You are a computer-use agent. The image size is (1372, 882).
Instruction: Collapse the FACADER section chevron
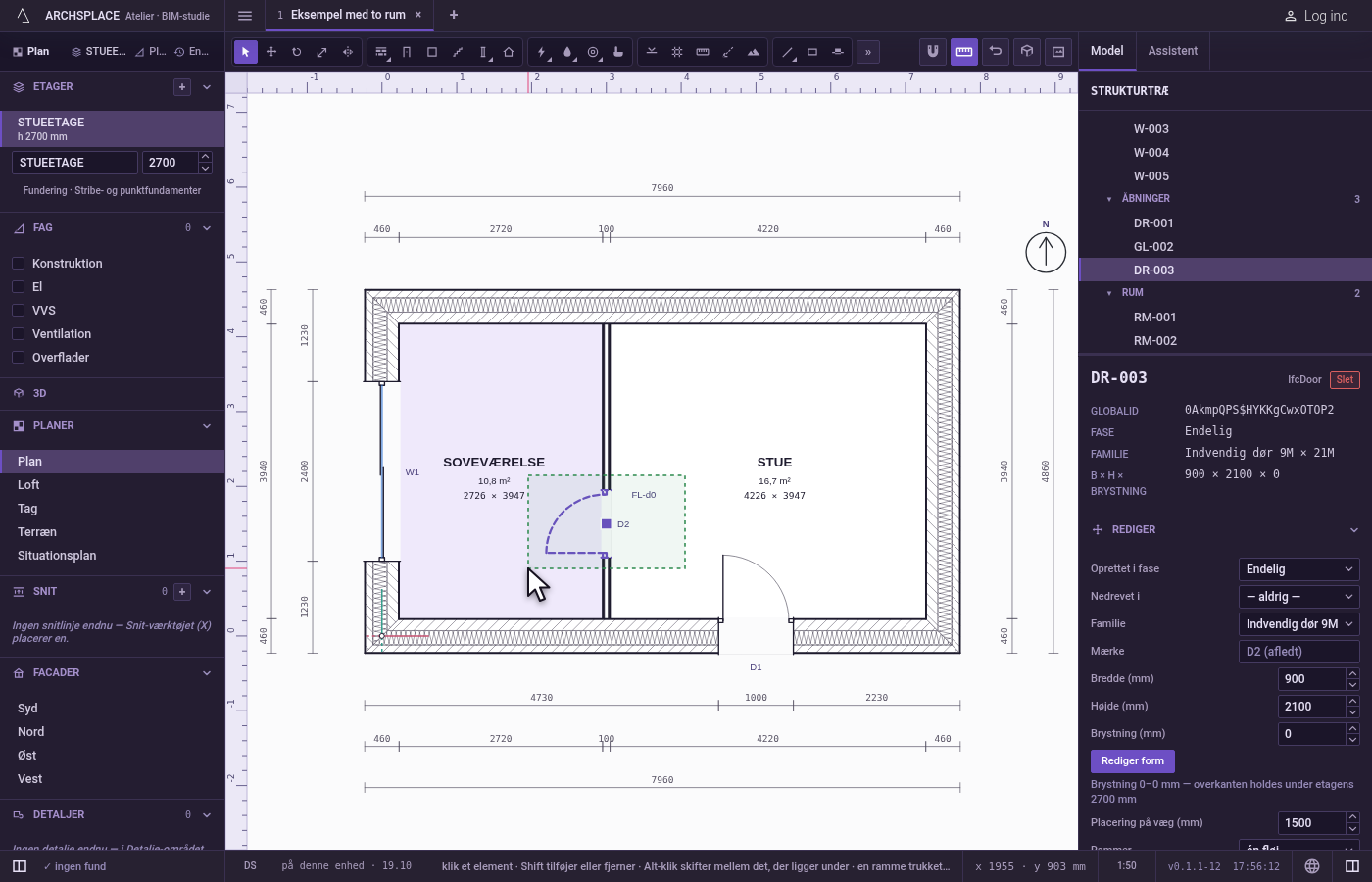click(207, 673)
